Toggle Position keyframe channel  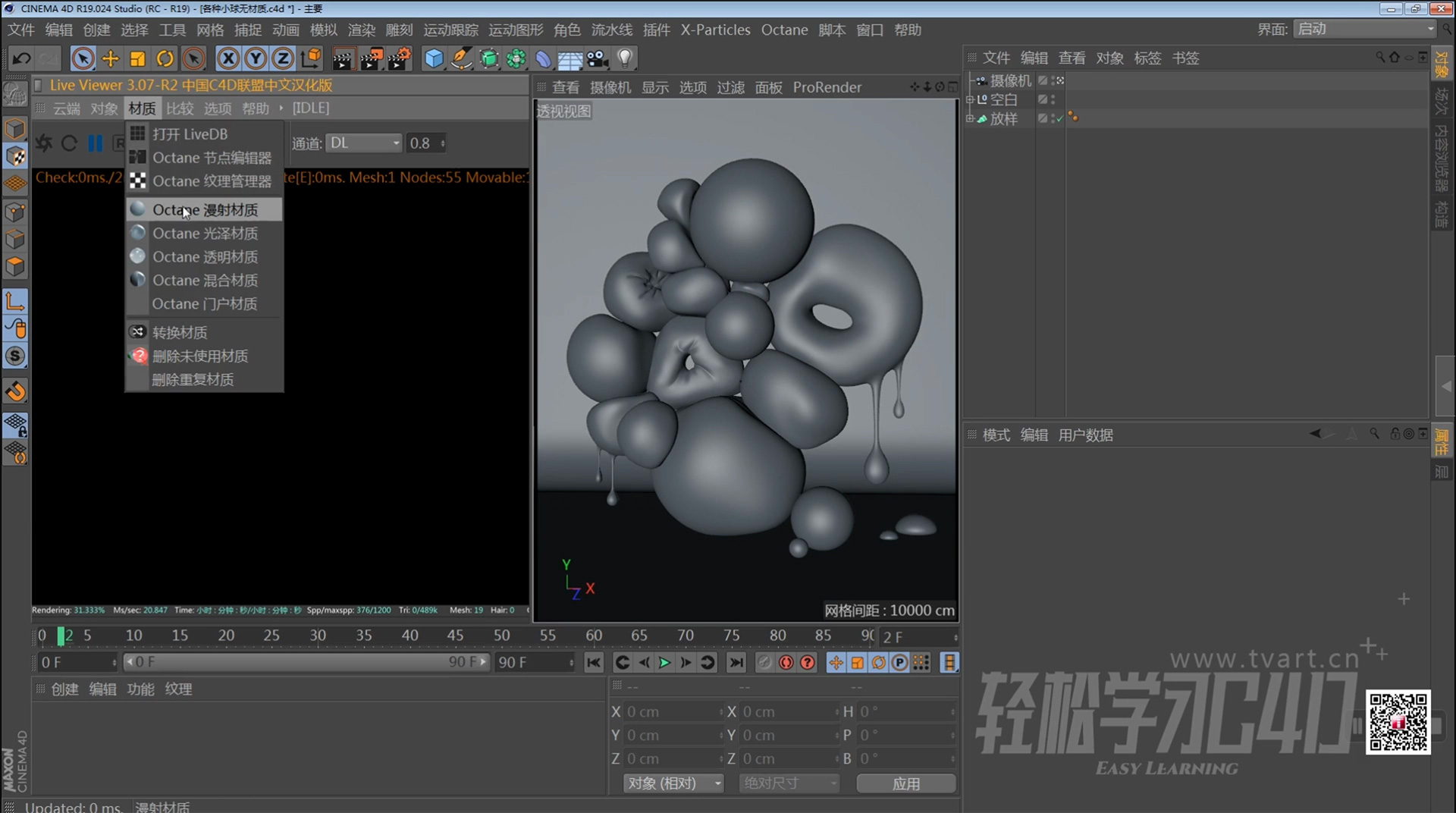(x=836, y=662)
